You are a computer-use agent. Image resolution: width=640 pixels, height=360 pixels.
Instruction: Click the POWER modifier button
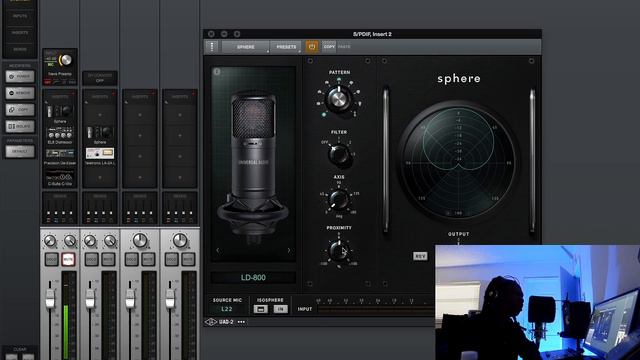pyautogui.click(x=20, y=76)
